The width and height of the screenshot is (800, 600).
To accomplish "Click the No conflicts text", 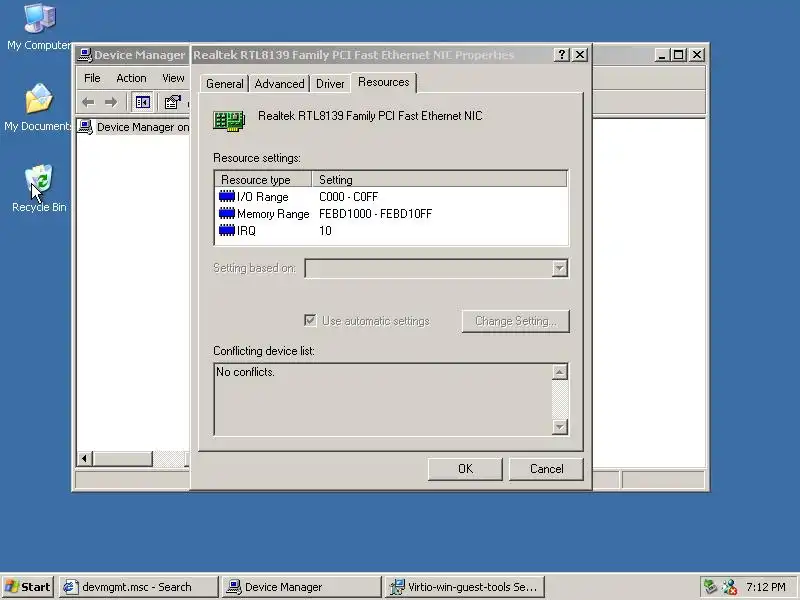I will click(x=245, y=372).
